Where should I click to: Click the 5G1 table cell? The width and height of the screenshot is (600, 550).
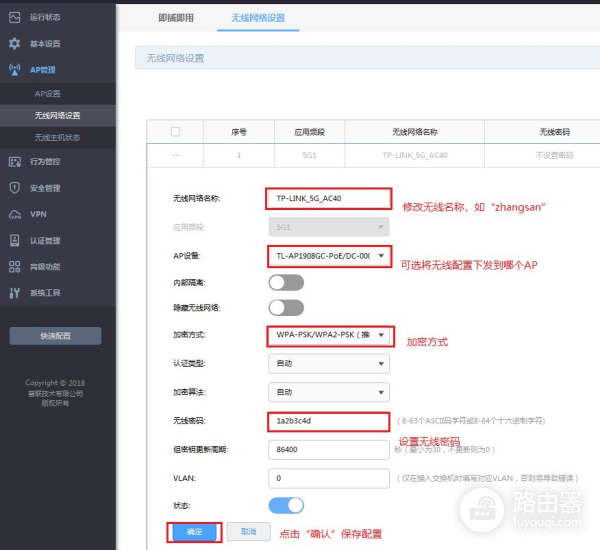309,155
